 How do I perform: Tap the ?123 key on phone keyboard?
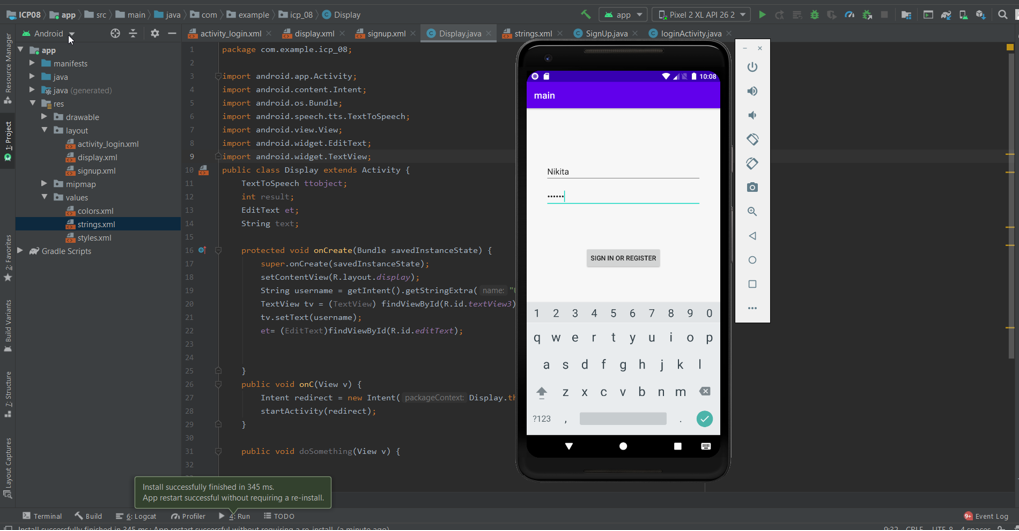click(x=541, y=419)
